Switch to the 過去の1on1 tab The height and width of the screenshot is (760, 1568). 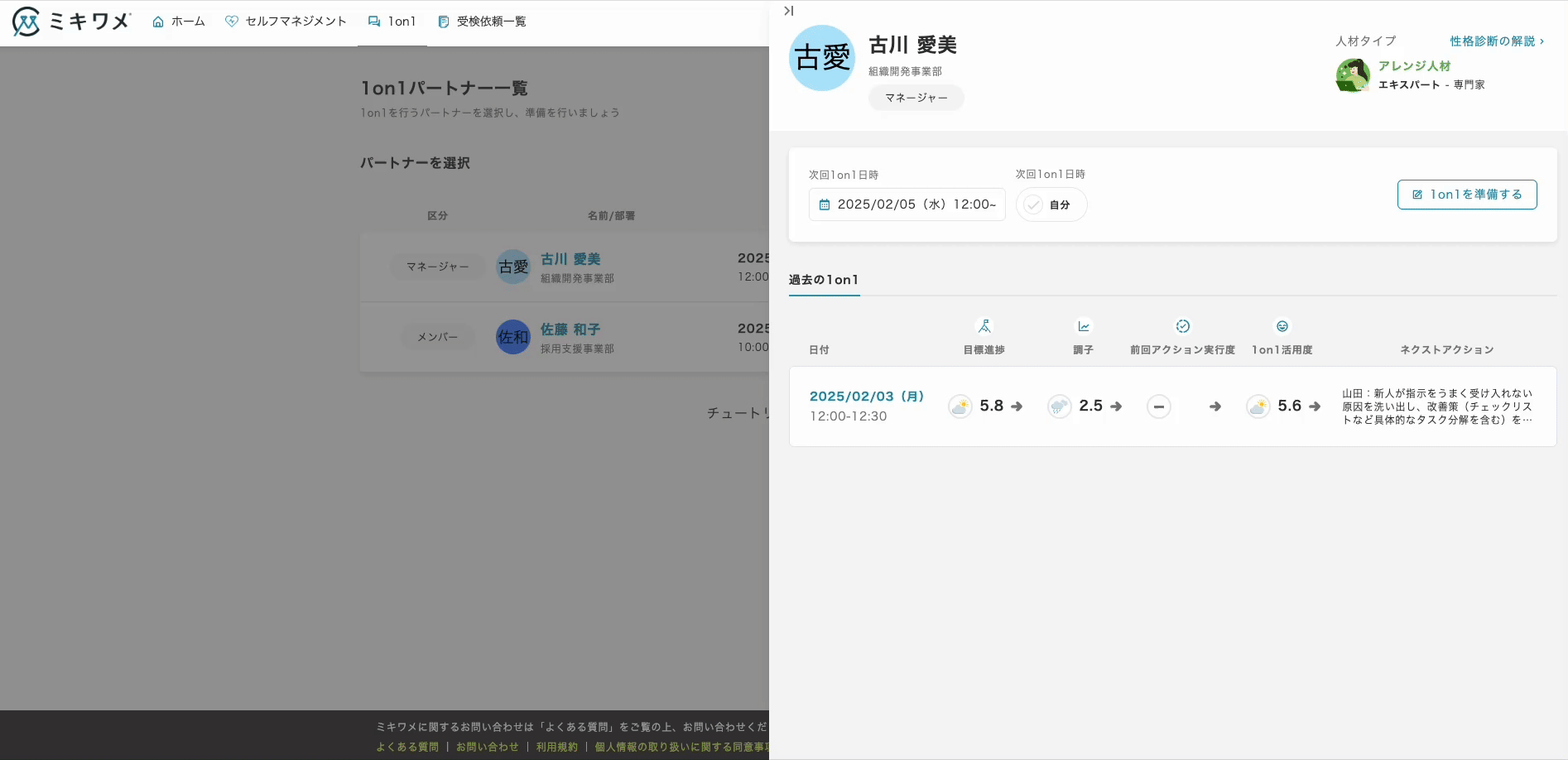[x=823, y=280]
